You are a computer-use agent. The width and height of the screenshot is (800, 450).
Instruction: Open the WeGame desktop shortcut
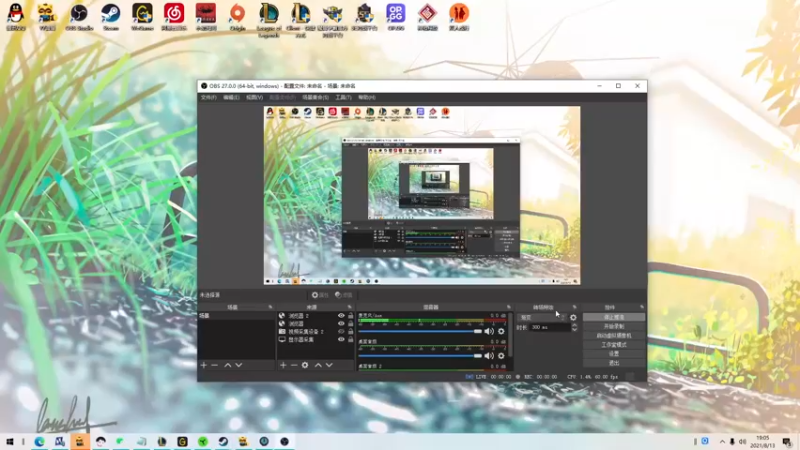tap(142, 17)
